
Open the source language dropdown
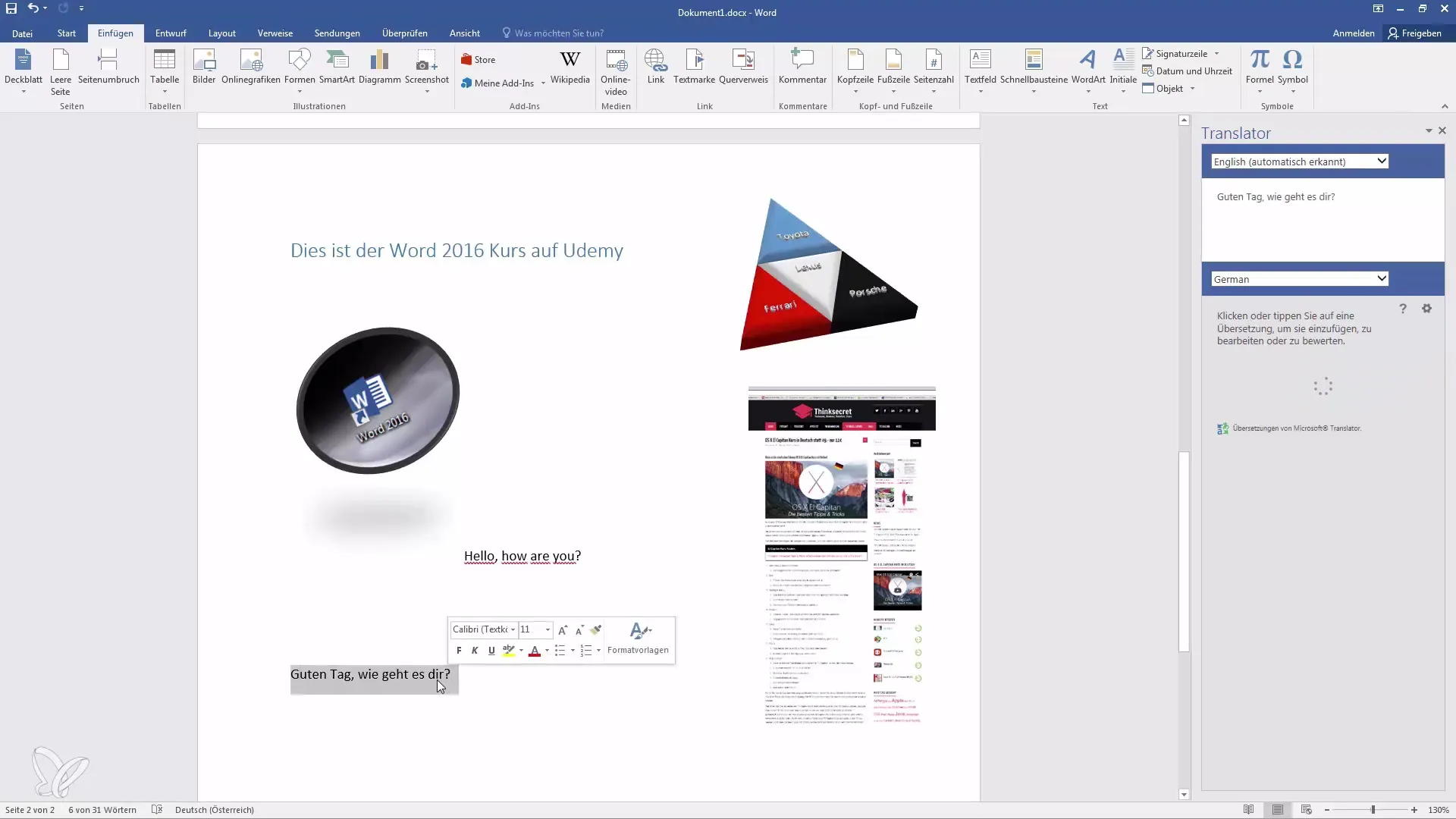coord(1300,162)
